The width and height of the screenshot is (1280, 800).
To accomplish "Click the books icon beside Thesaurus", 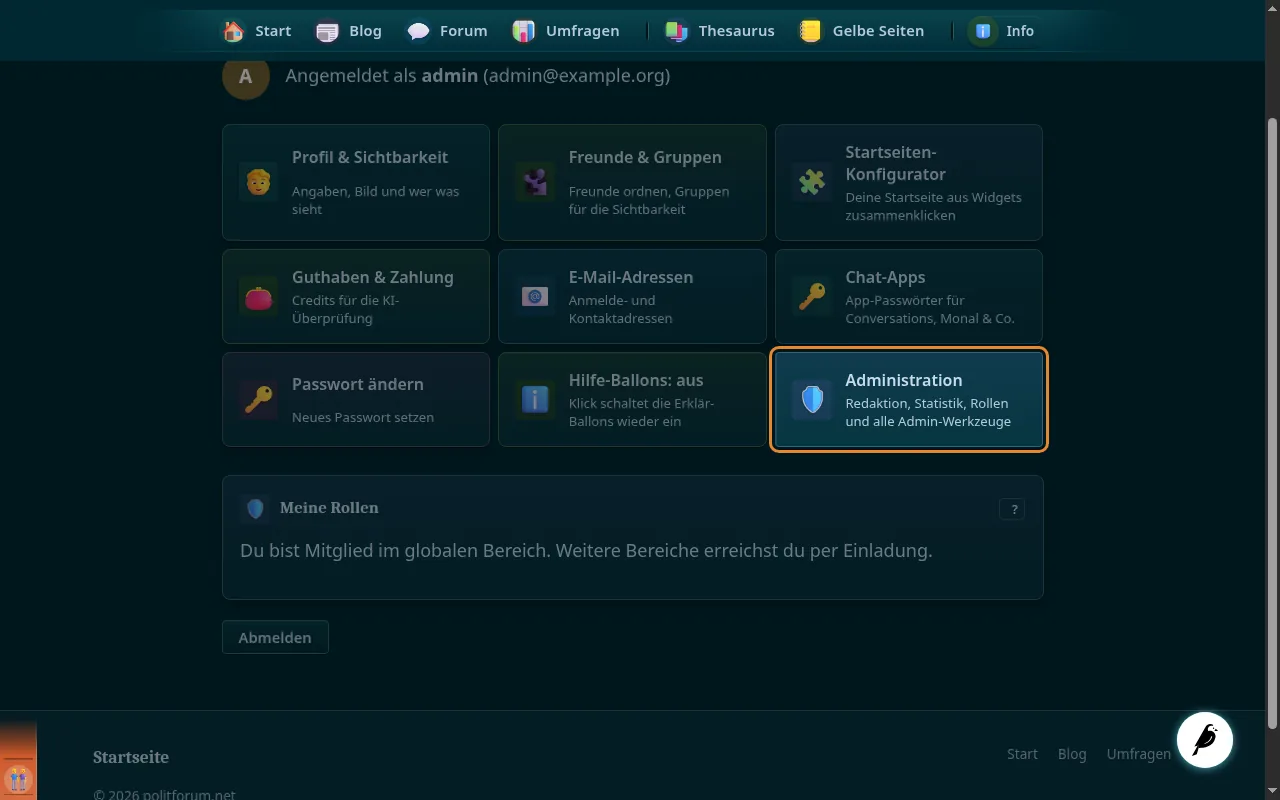I will (677, 31).
